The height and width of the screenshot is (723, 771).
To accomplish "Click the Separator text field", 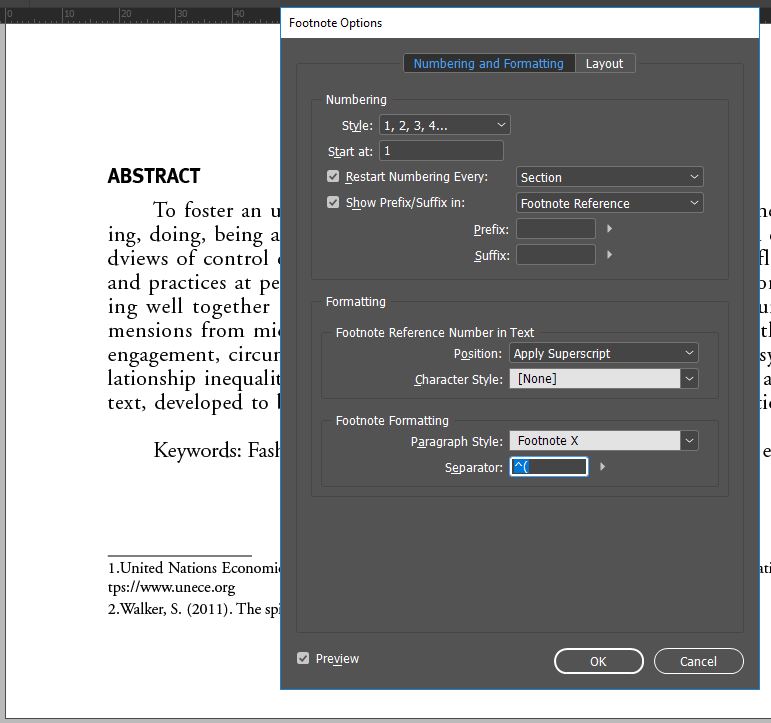I will point(549,467).
